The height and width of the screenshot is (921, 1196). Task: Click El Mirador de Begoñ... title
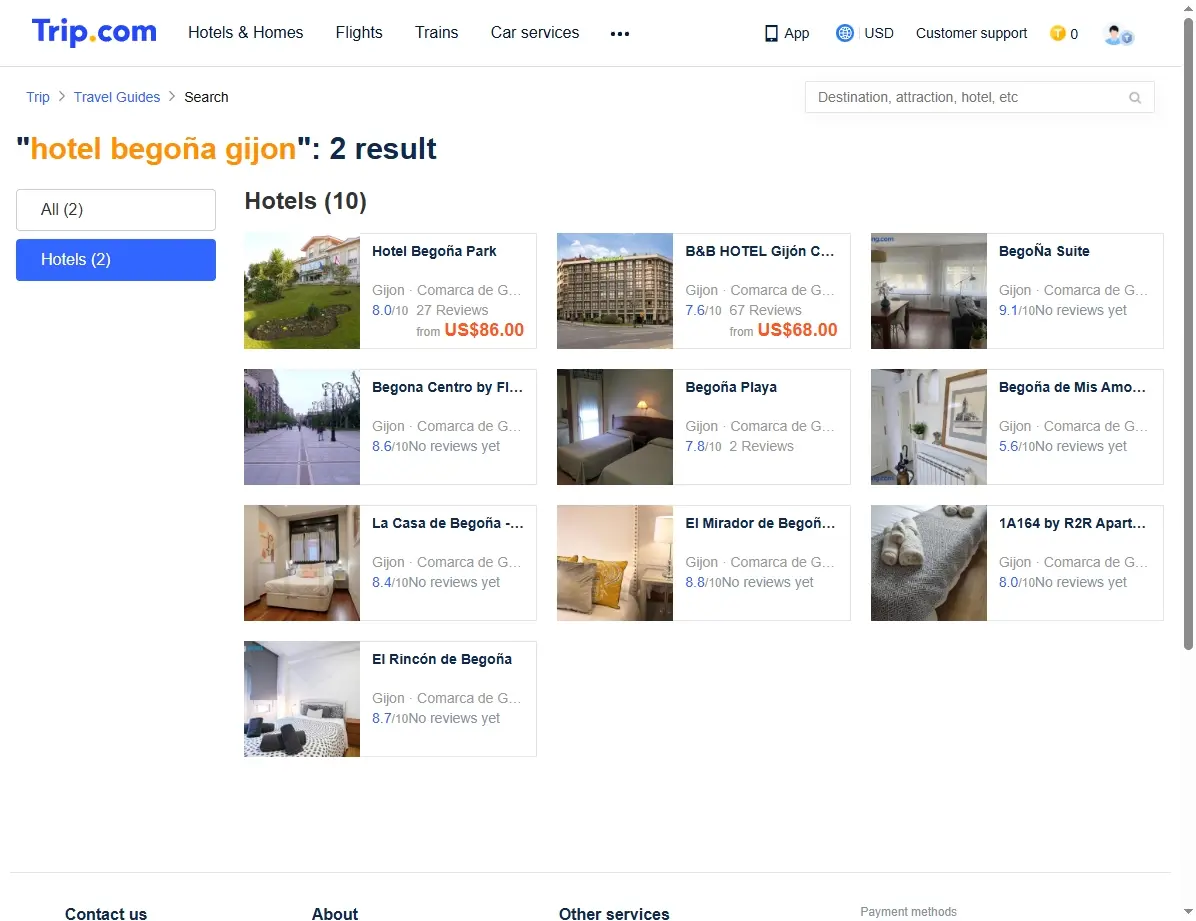tap(760, 523)
